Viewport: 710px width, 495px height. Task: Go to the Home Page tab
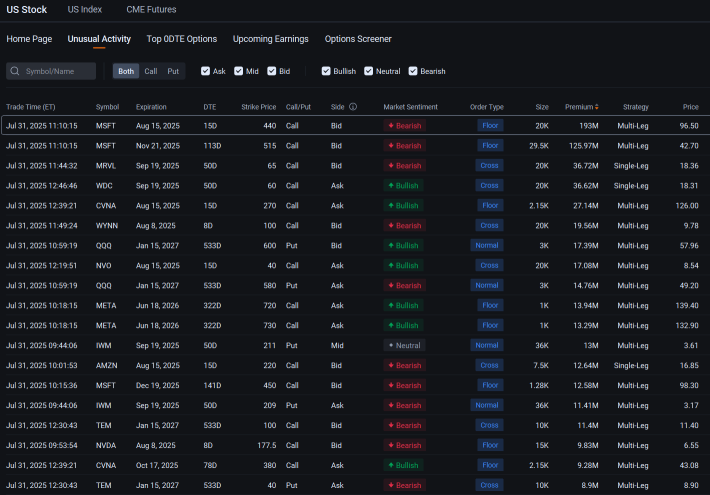click(x=29, y=39)
